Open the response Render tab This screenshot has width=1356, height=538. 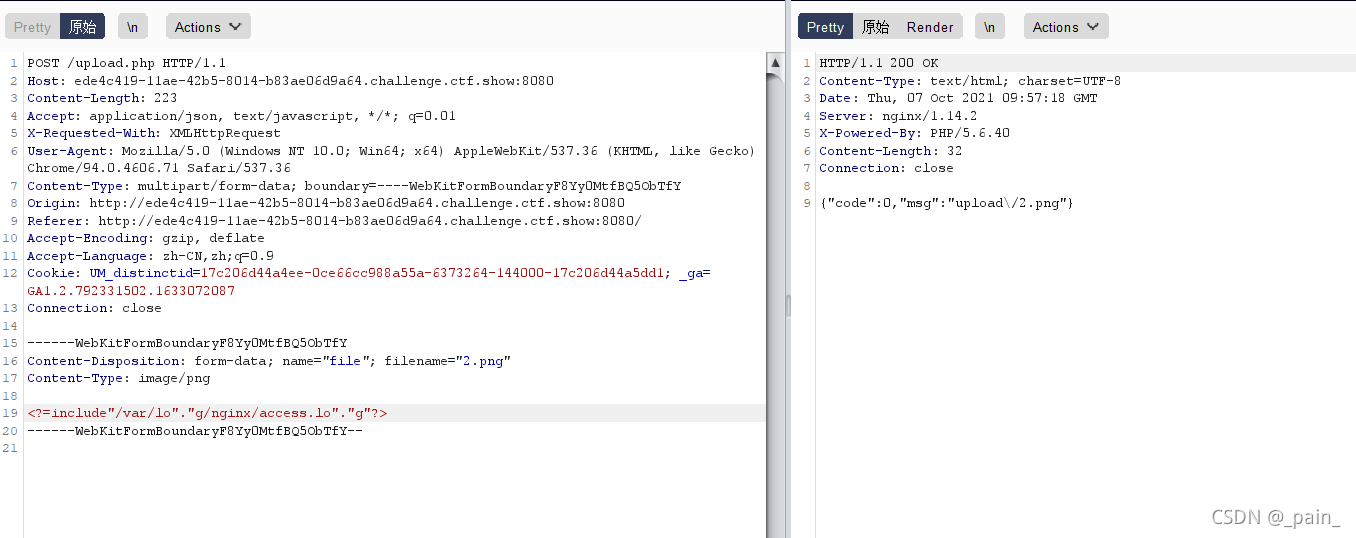pyautogui.click(x=930, y=27)
